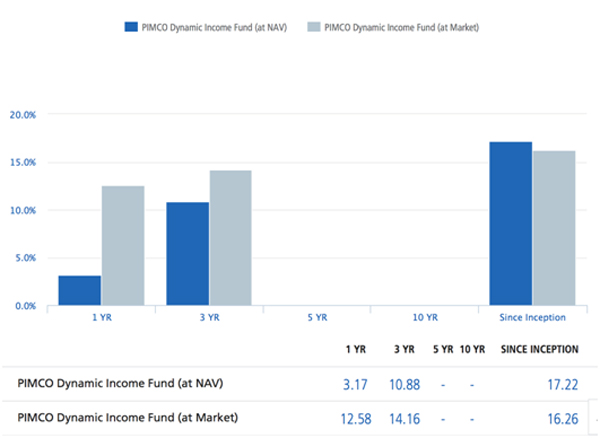600x438 pixels.
Task: Click the '10.0%' y-axis label
Action: pyautogui.click(x=23, y=210)
